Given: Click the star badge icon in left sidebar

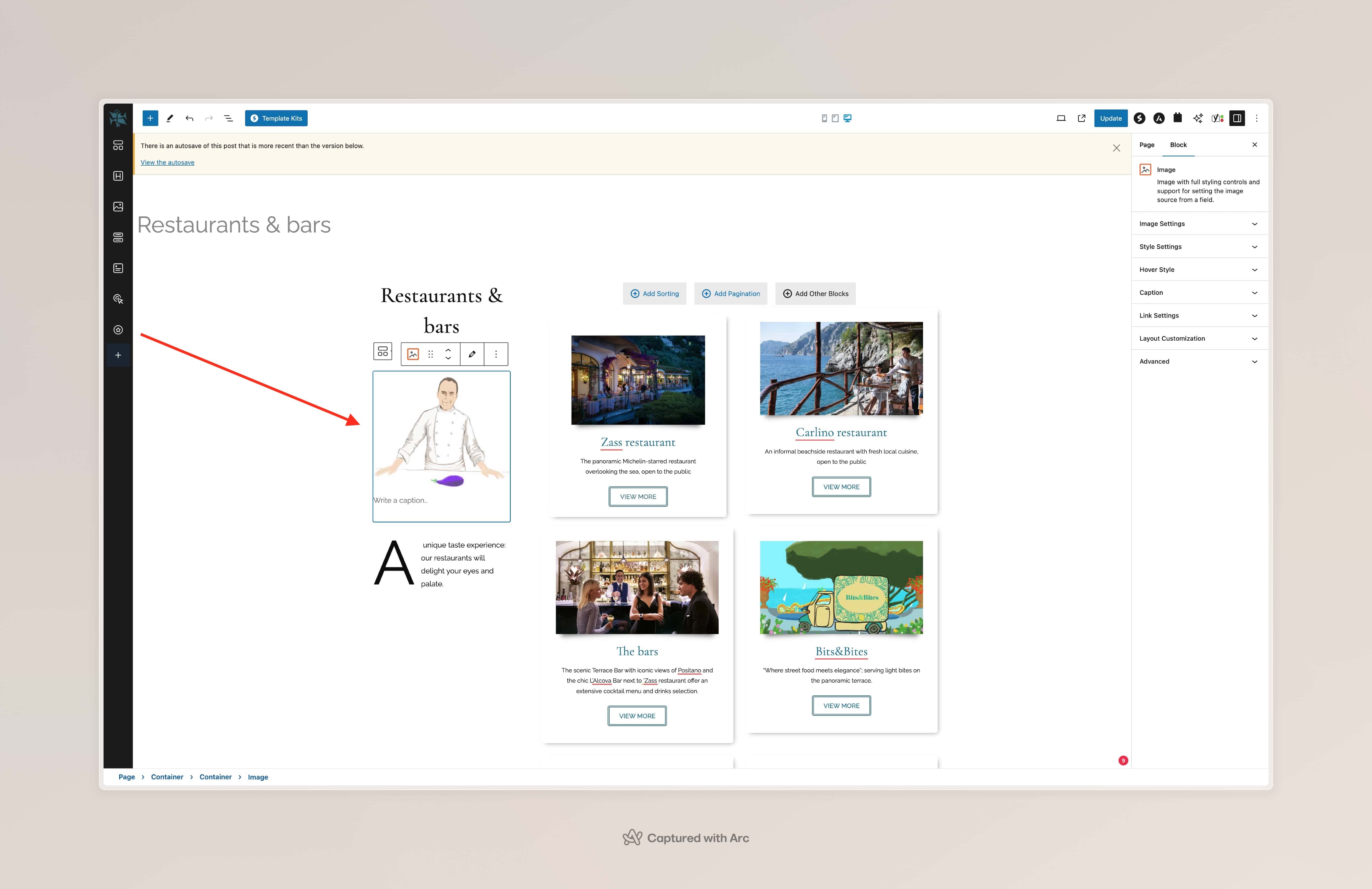Looking at the screenshot, I should pyautogui.click(x=118, y=330).
